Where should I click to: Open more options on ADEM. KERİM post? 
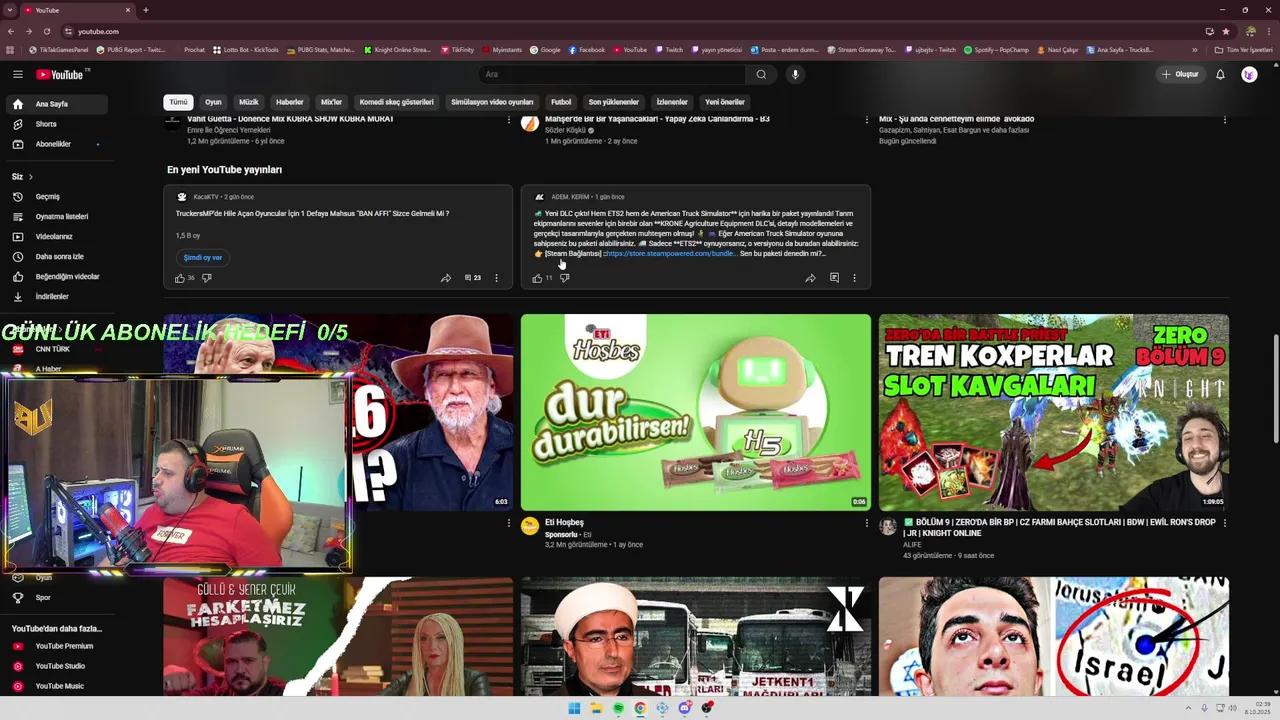tap(854, 278)
